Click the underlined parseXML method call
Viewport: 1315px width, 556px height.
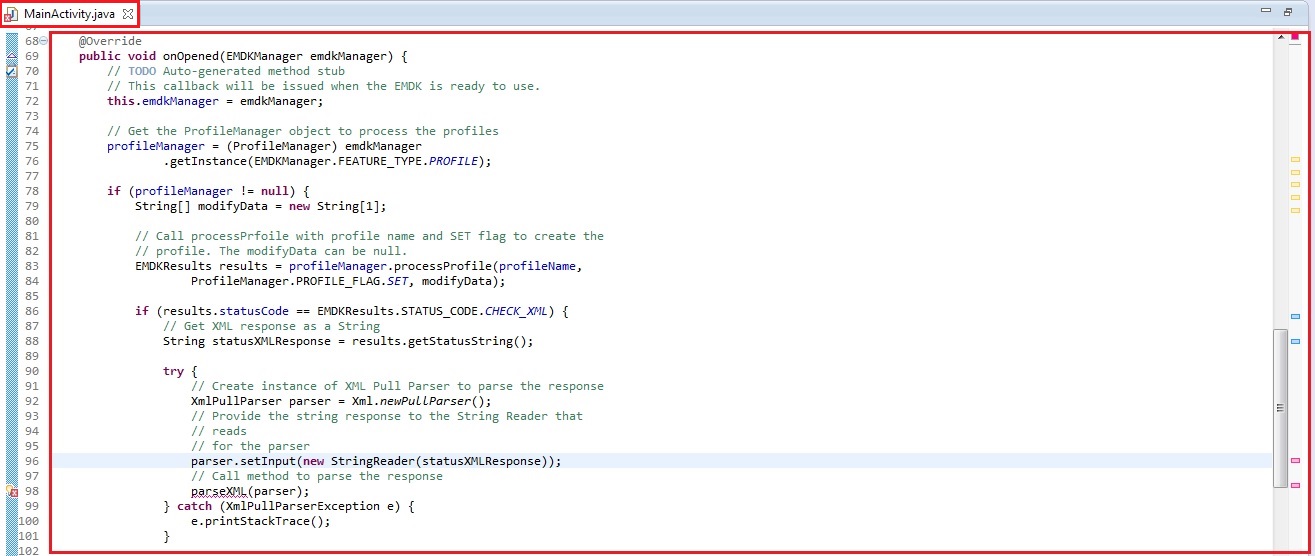[x=218, y=491]
